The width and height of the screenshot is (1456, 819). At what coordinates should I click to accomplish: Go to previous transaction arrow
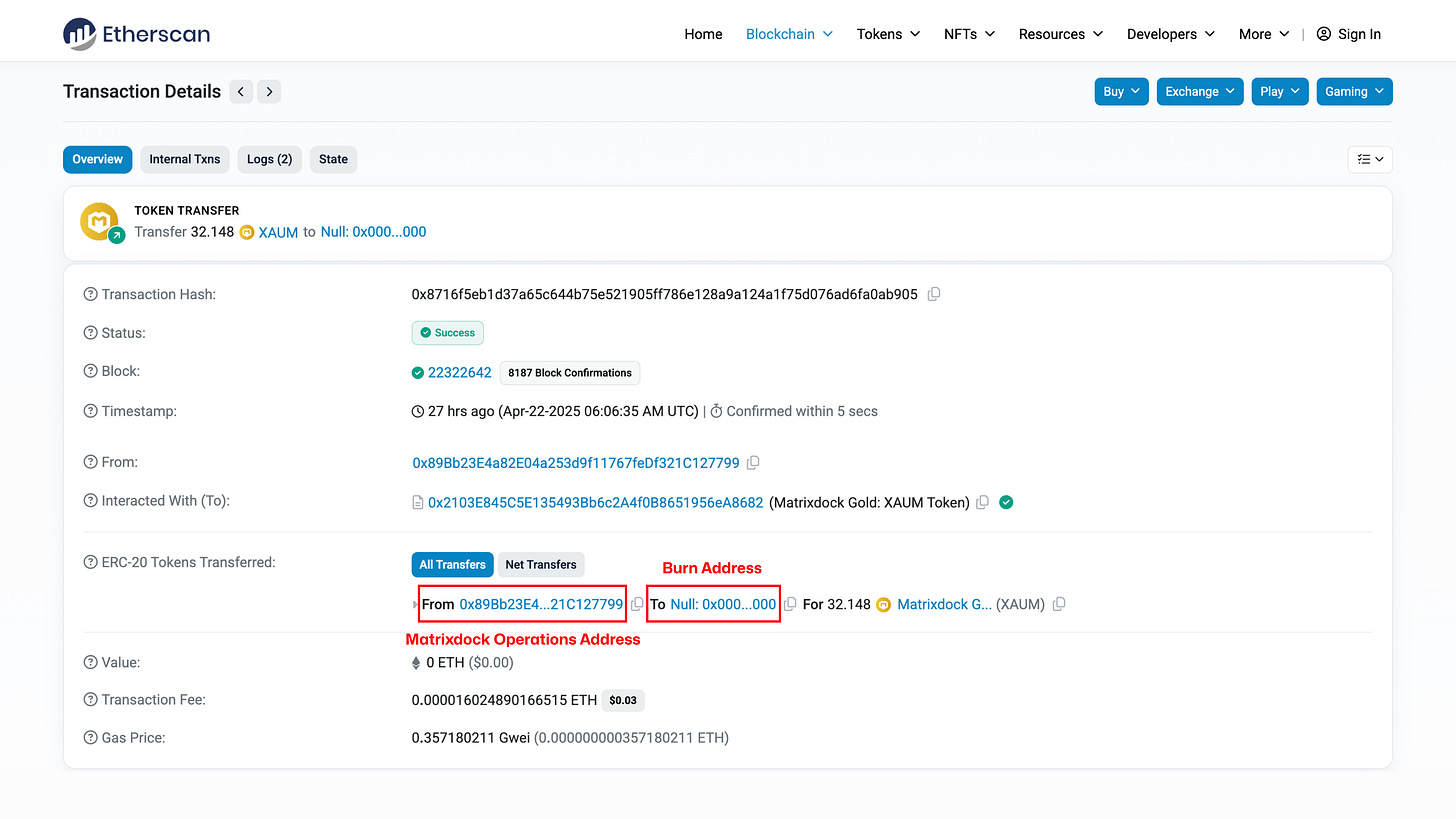[x=241, y=92]
